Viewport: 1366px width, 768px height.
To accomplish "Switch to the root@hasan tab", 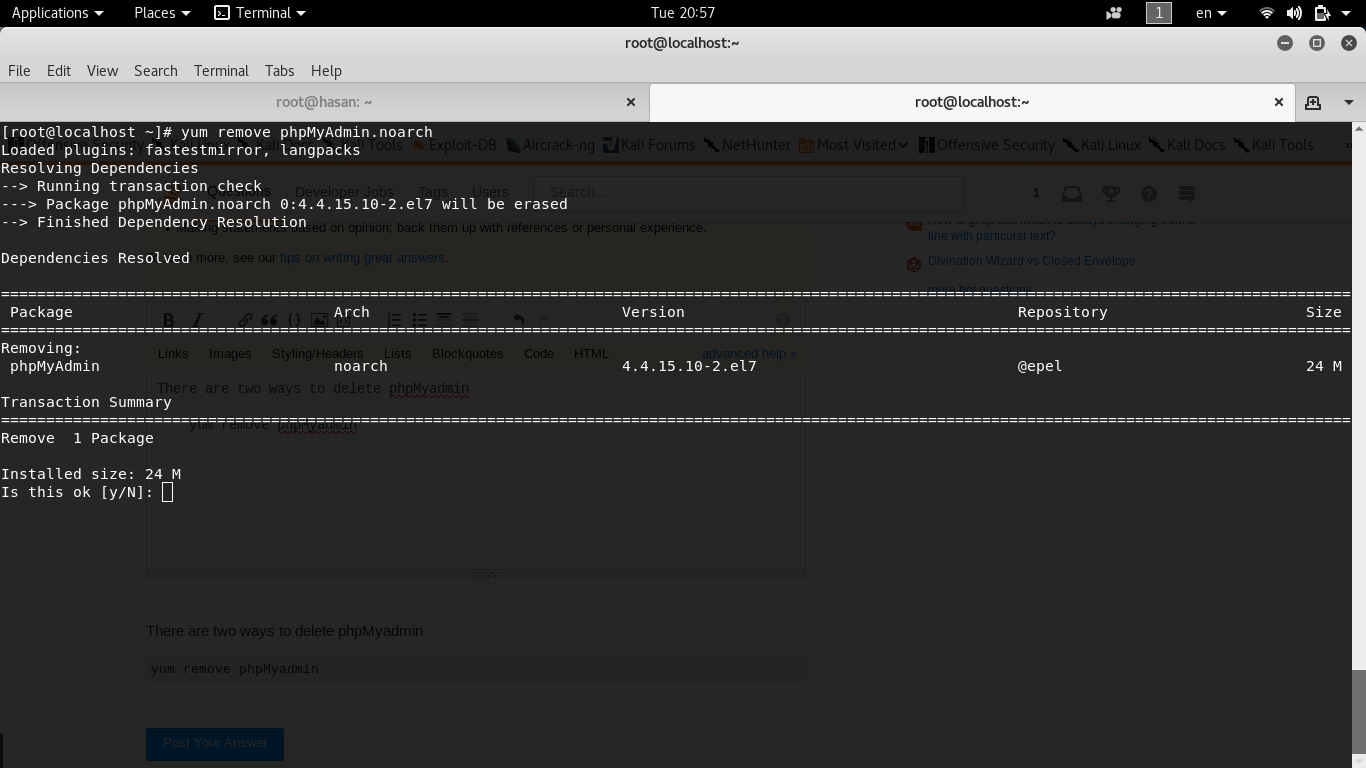I will point(324,102).
